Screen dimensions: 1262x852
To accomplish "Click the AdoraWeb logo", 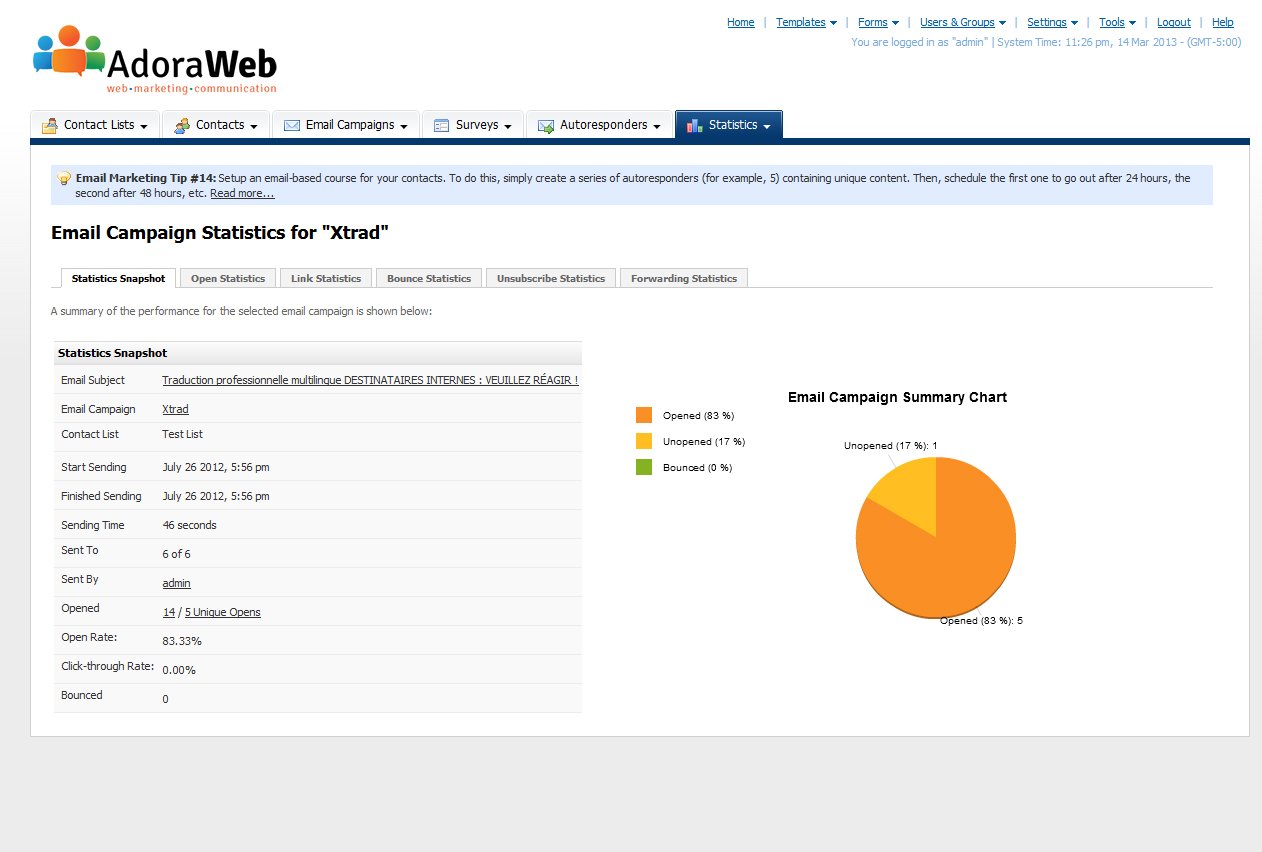I will pyautogui.click(x=155, y=60).
